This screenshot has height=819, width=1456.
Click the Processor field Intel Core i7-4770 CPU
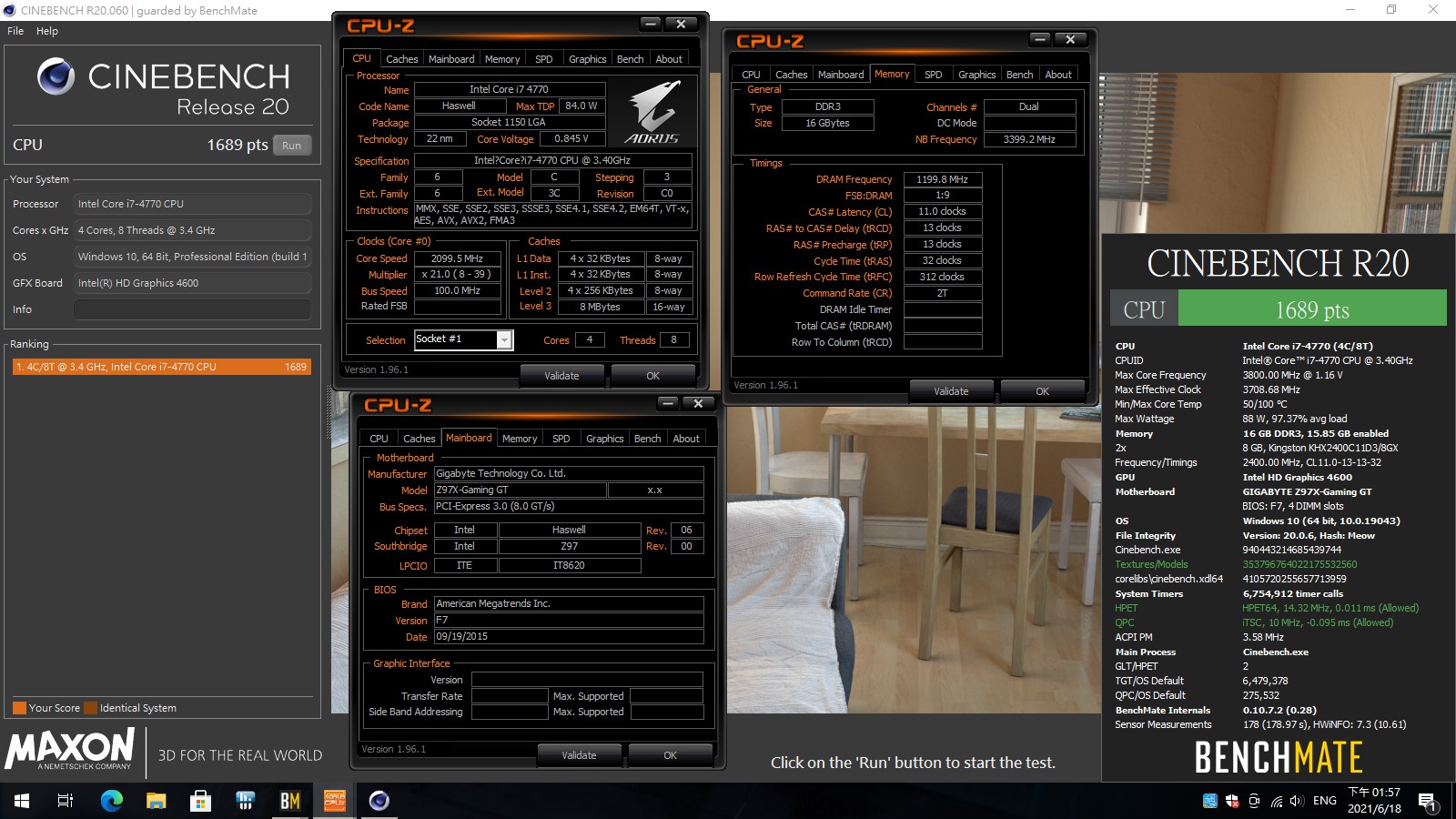tap(193, 204)
